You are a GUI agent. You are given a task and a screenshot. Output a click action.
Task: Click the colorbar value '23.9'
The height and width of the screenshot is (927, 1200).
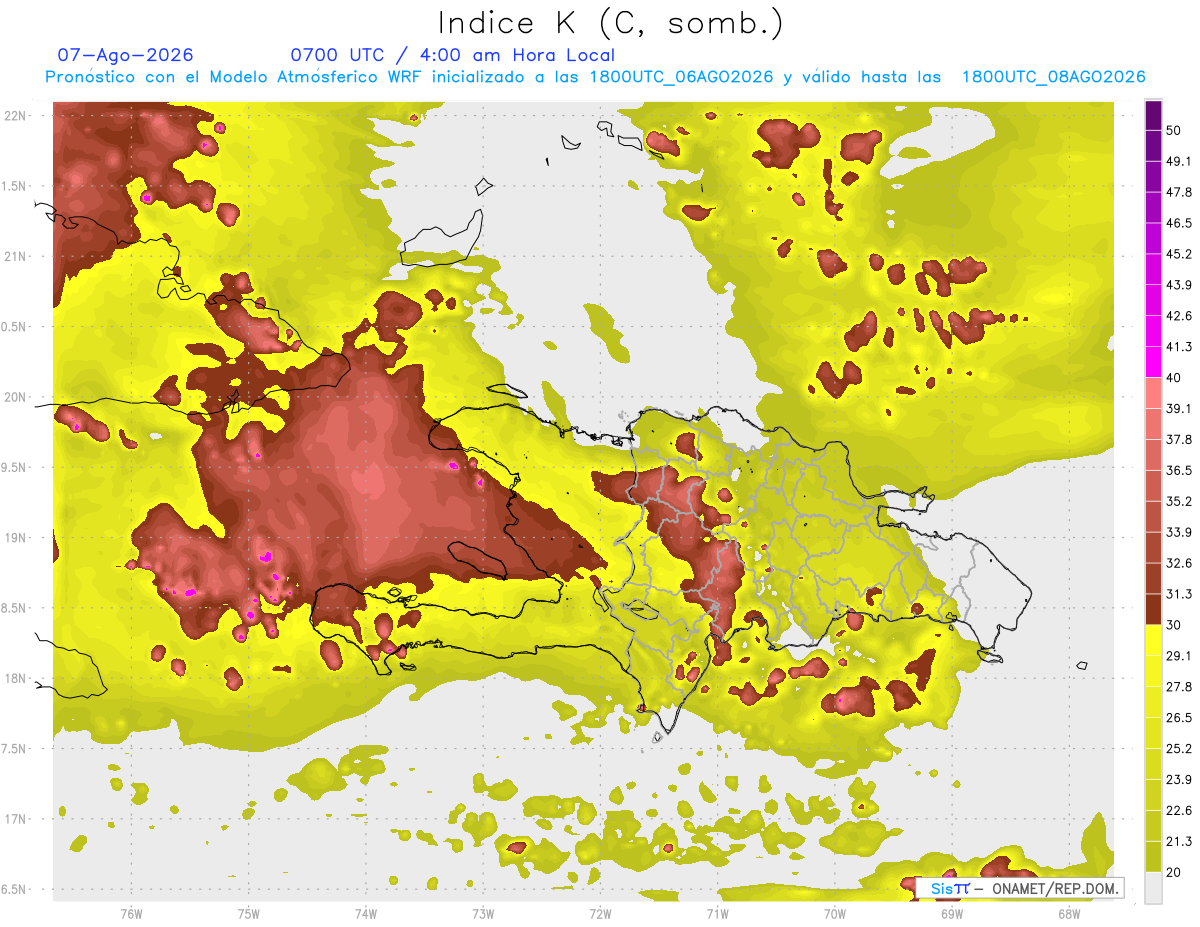tap(1179, 779)
